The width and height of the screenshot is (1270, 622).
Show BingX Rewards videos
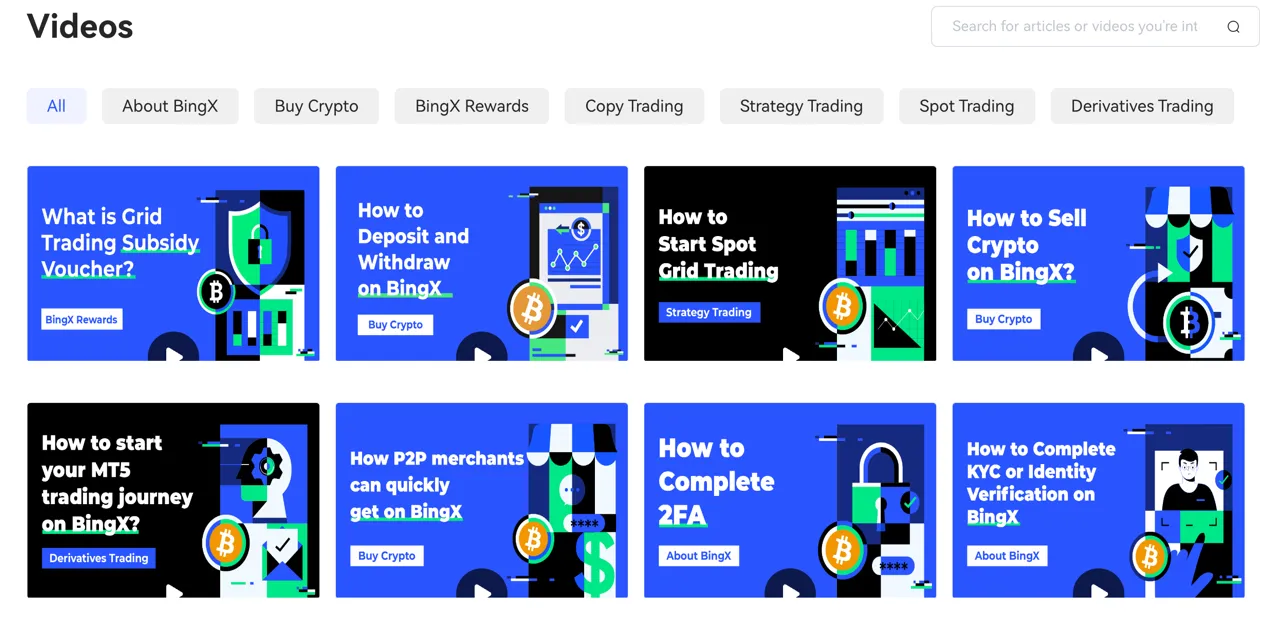point(472,106)
